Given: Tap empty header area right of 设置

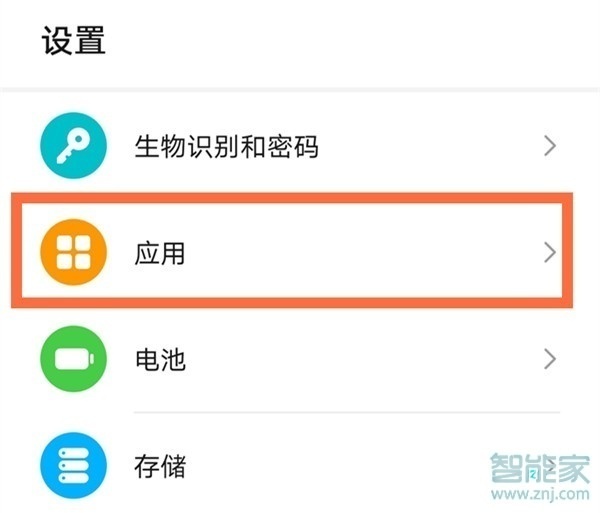Looking at the screenshot, I should (x=350, y=42).
